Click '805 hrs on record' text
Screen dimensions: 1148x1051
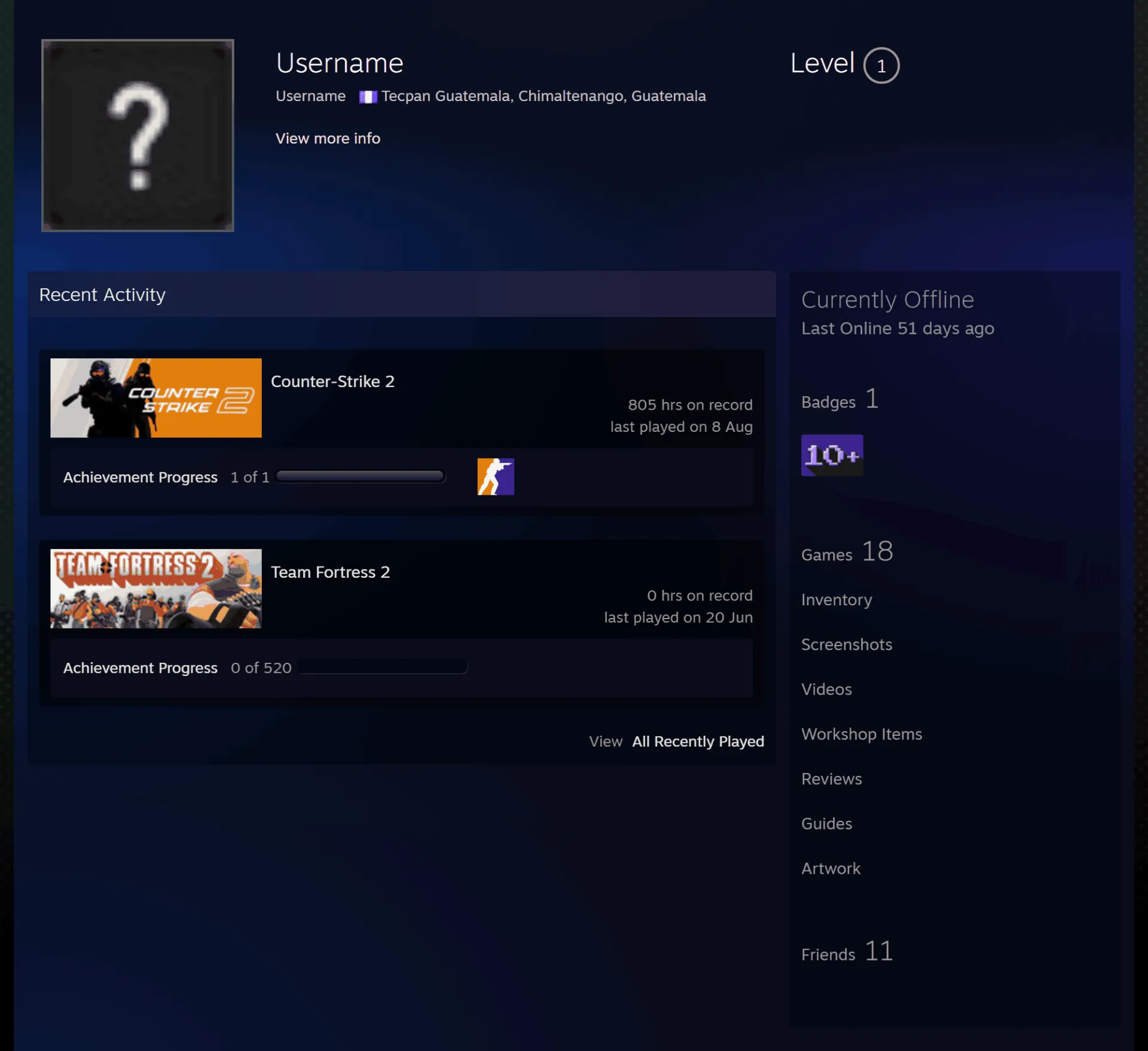pos(690,405)
